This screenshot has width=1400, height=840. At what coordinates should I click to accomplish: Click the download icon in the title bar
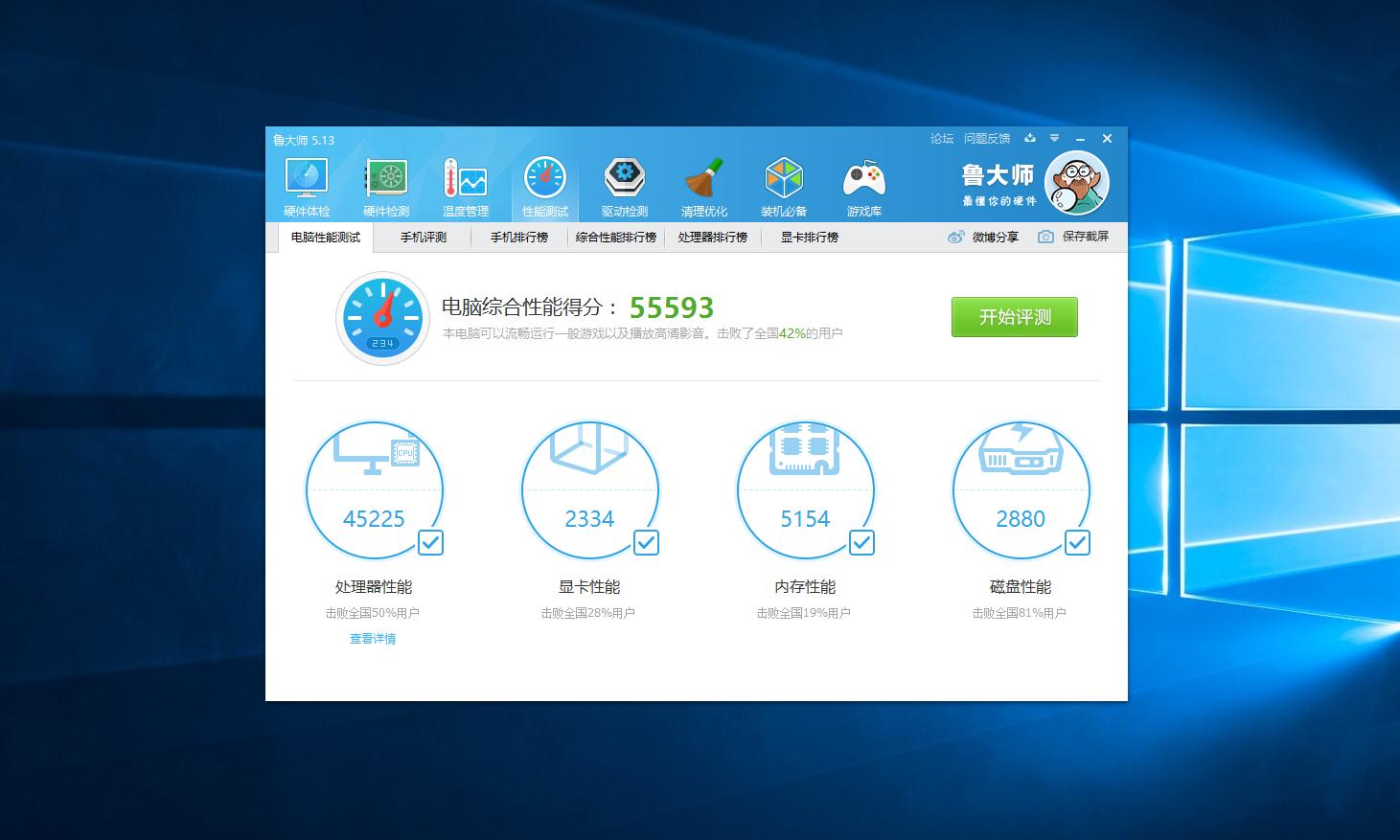click(x=1030, y=138)
